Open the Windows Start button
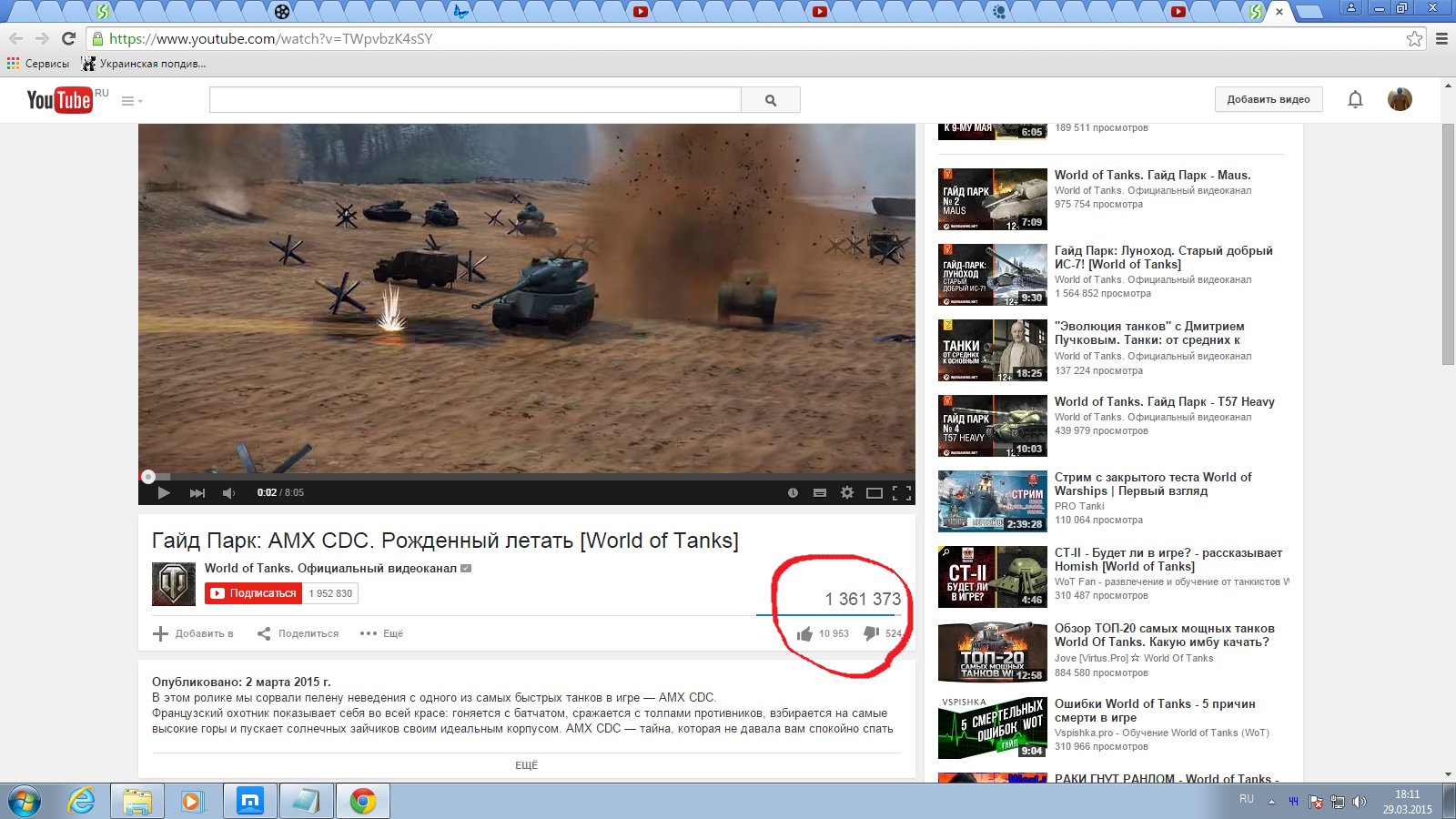1456x819 pixels. click(x=24, y=801)
